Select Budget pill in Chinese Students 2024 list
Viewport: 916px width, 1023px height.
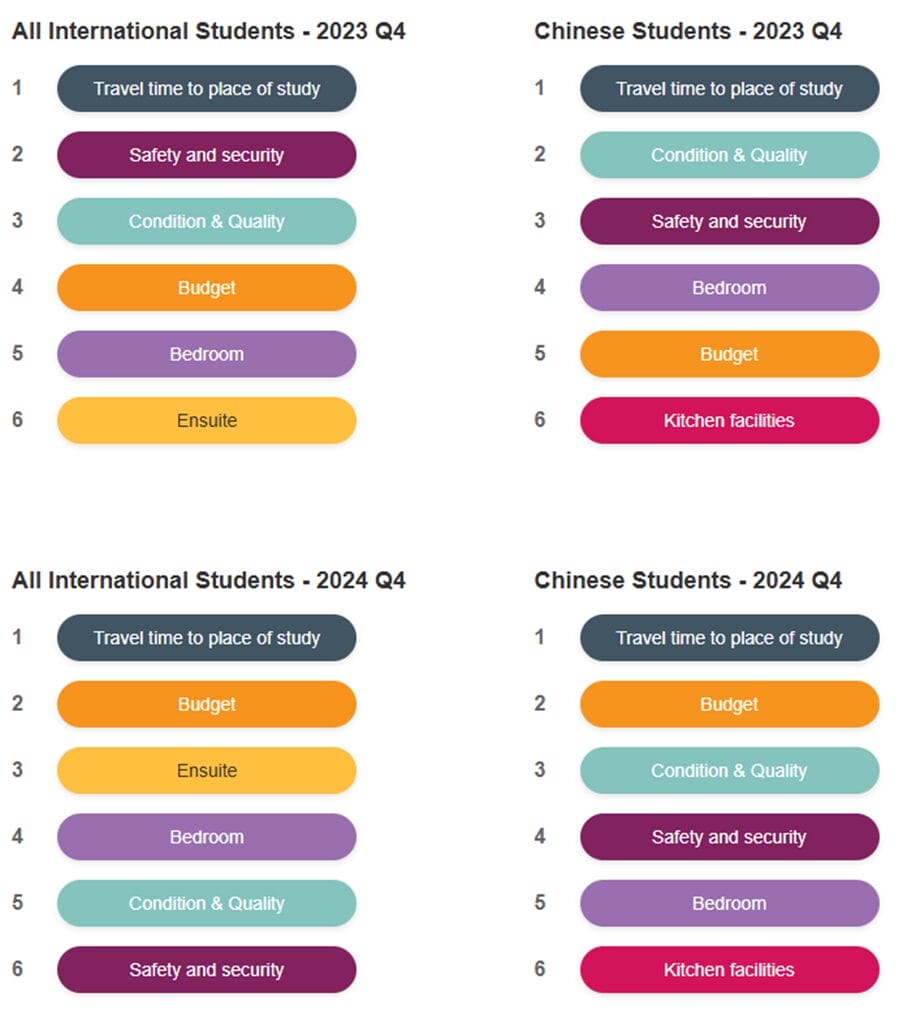click(729, 704)
